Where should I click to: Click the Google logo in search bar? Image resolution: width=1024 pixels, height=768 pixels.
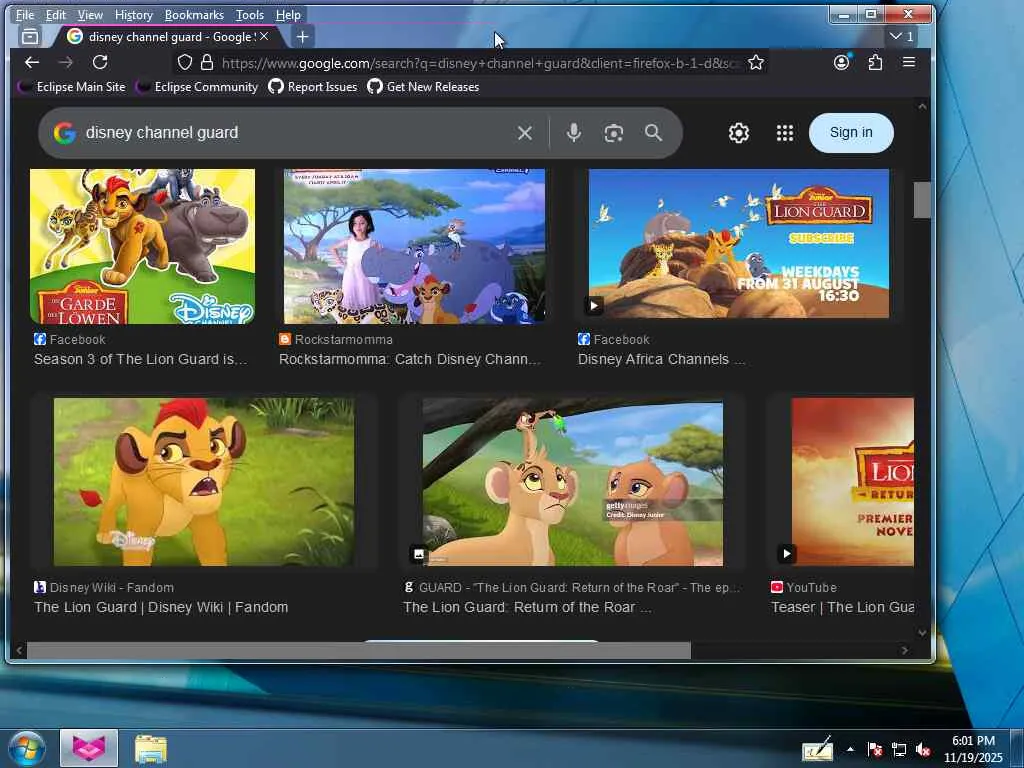(64, 133)
